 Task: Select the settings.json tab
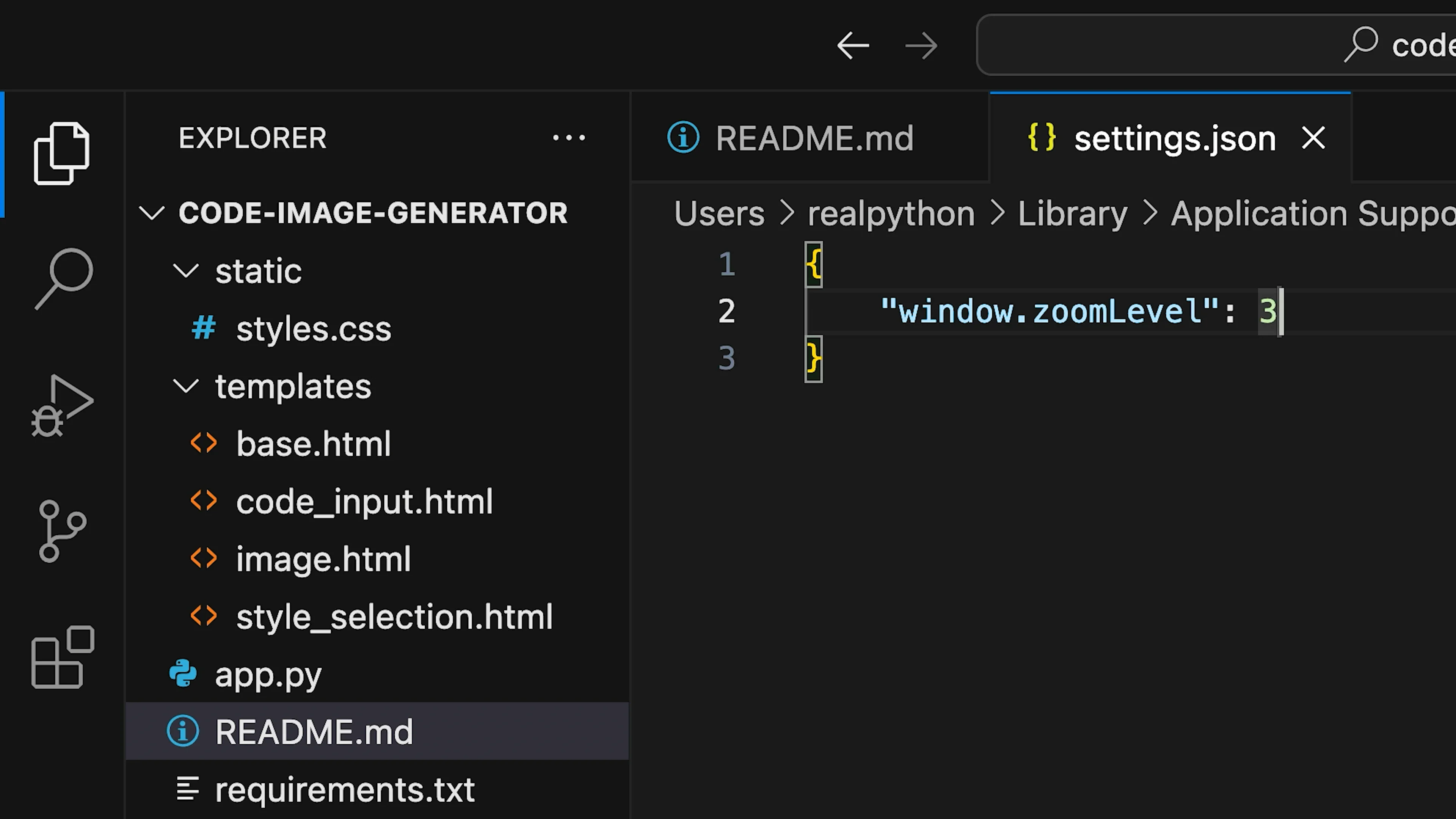click(1175, 138)
